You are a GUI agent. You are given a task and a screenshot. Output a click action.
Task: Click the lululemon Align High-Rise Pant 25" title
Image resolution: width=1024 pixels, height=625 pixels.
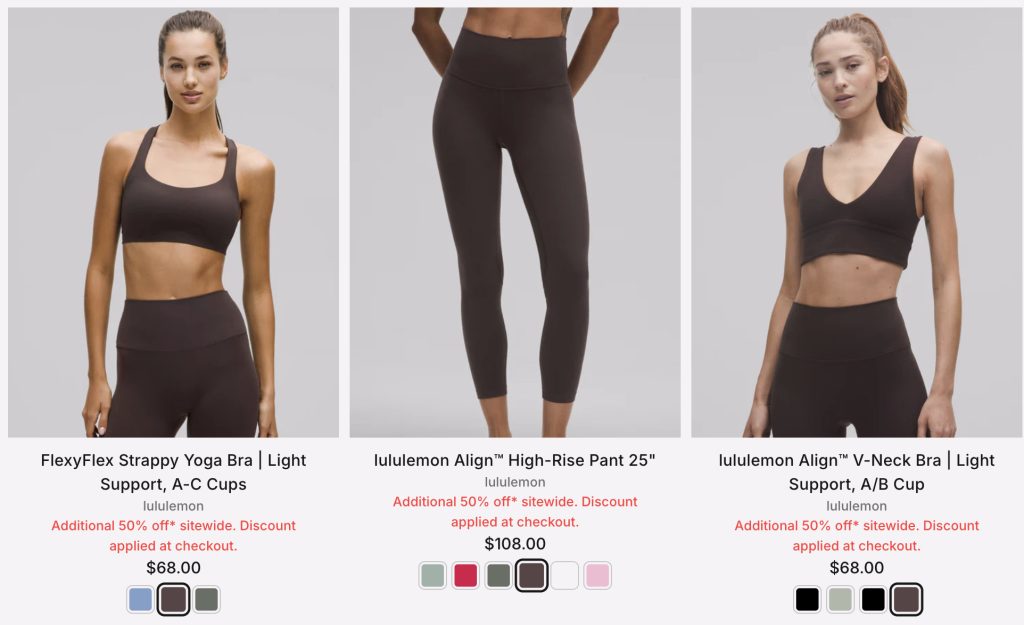(515, 460)
